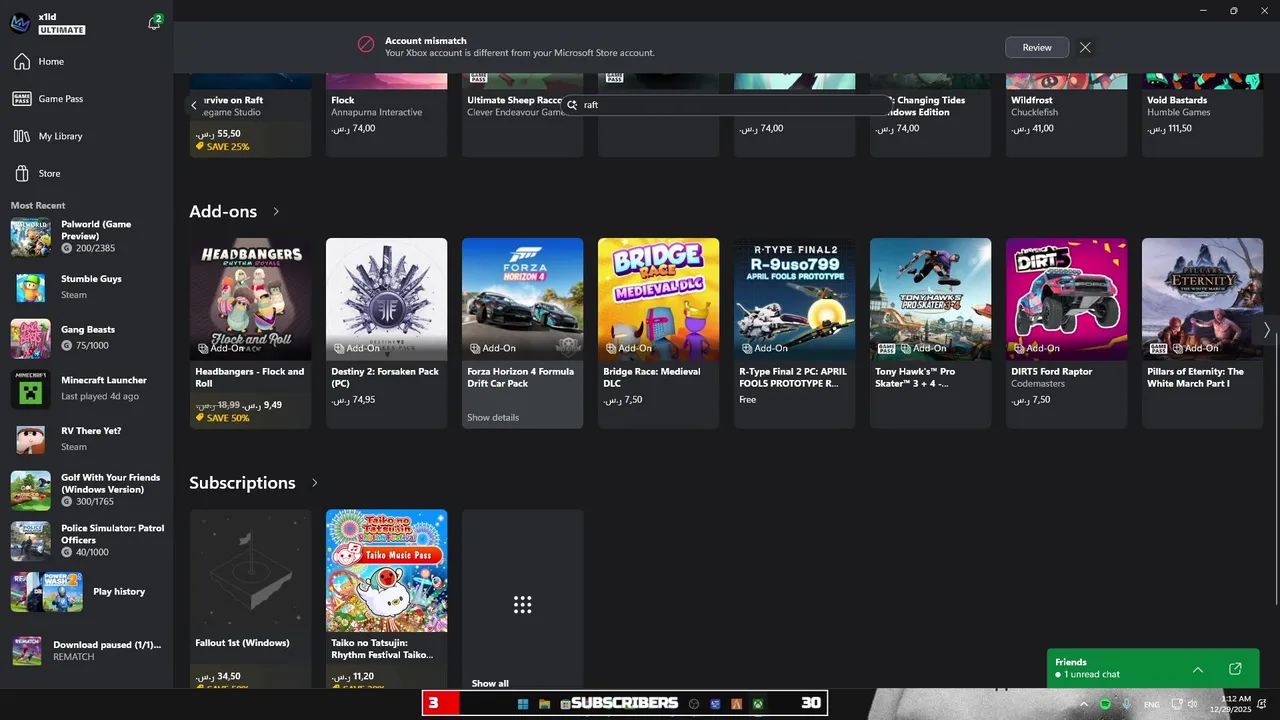The width and height of the screenshot is (1280, 720).
Task: Open Headbangers - Flock and Roll add-on
Action: click(250, 333)
